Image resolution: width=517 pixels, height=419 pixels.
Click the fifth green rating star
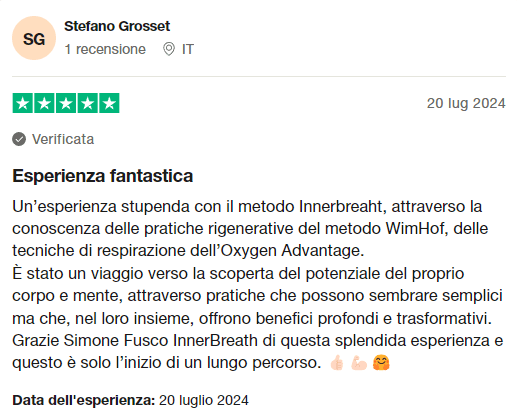[x=109, y=103]
